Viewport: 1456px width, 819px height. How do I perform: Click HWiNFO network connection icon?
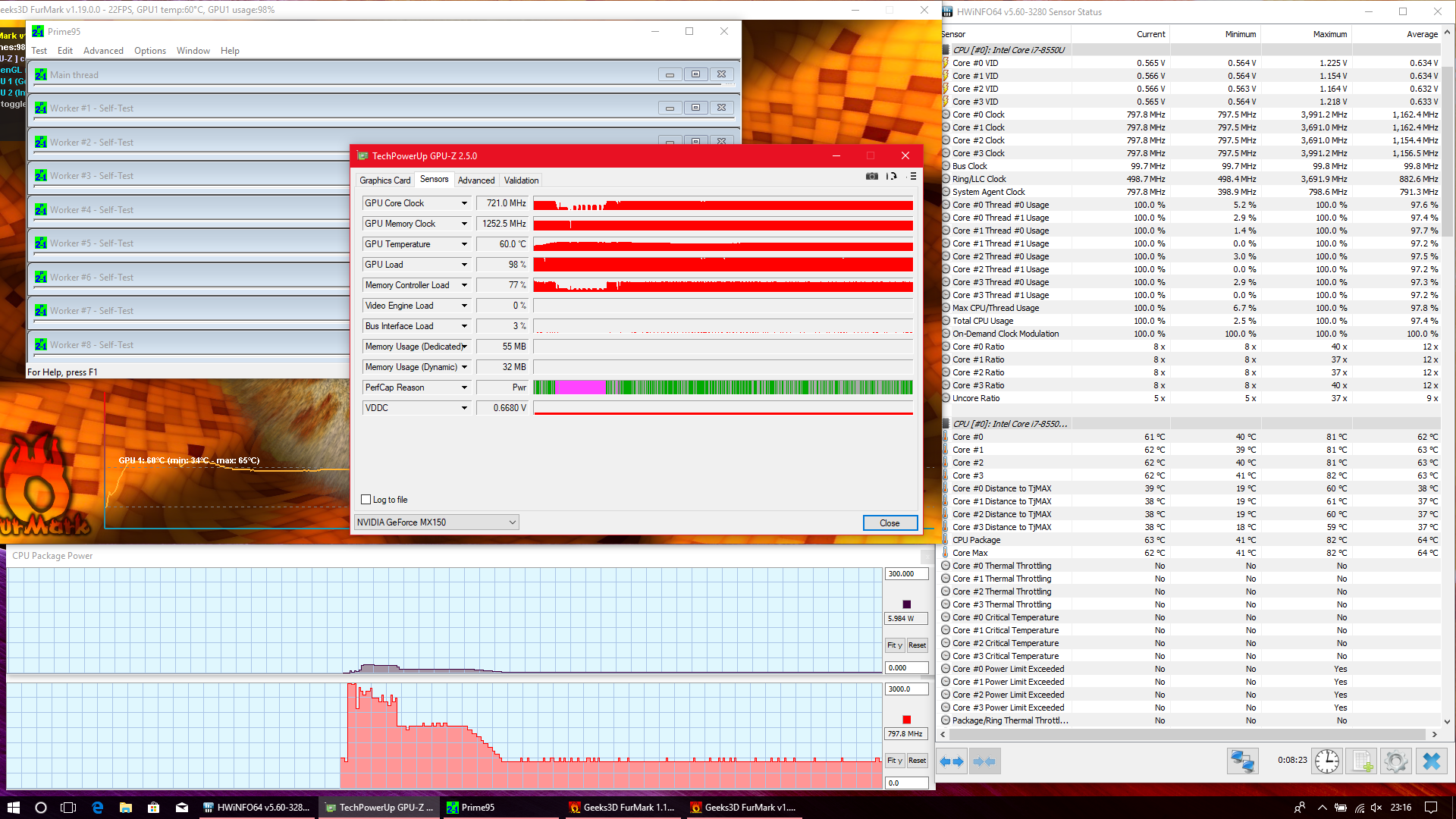click(x=1242, y=761)
